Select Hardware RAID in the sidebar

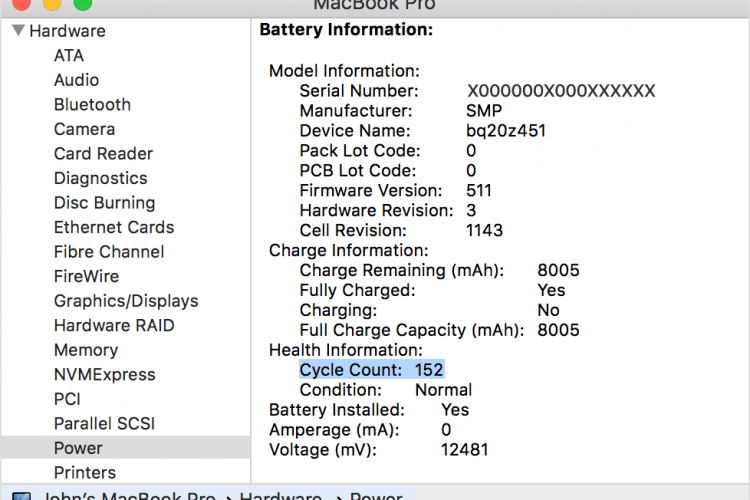pyautogui.click(x=114, y=325)
